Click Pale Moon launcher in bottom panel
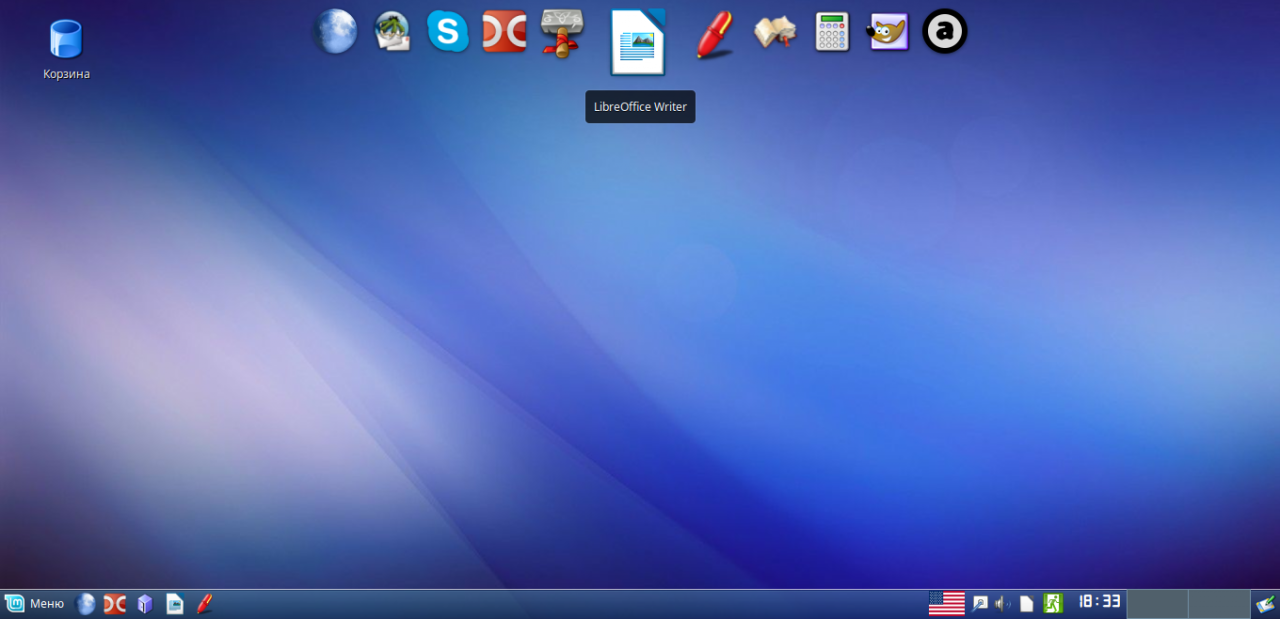The width and height of the screenshot is (1280, 619). (86, 604)
